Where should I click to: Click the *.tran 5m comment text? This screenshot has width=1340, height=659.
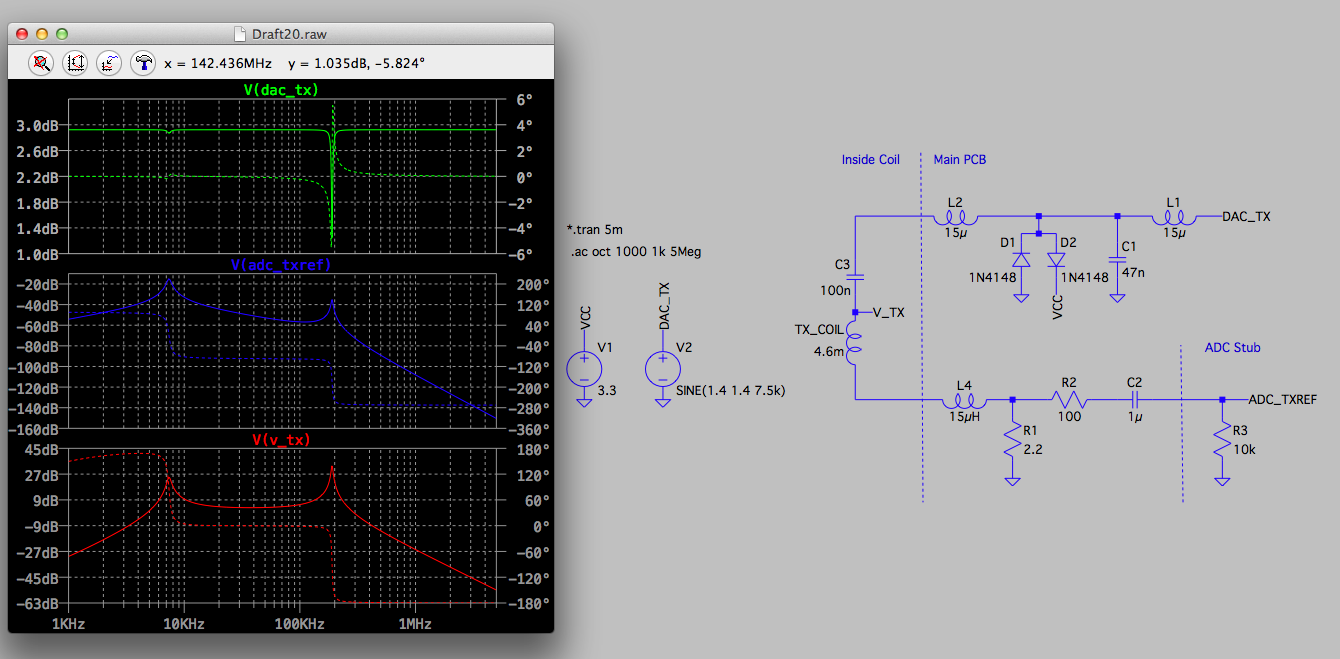coord(594,230)
